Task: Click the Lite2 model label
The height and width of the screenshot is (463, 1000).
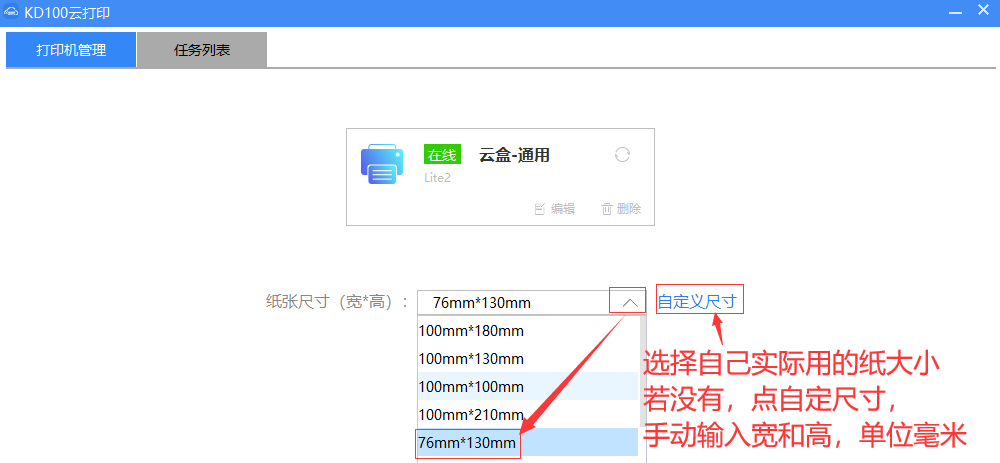Action: (438, 178)
